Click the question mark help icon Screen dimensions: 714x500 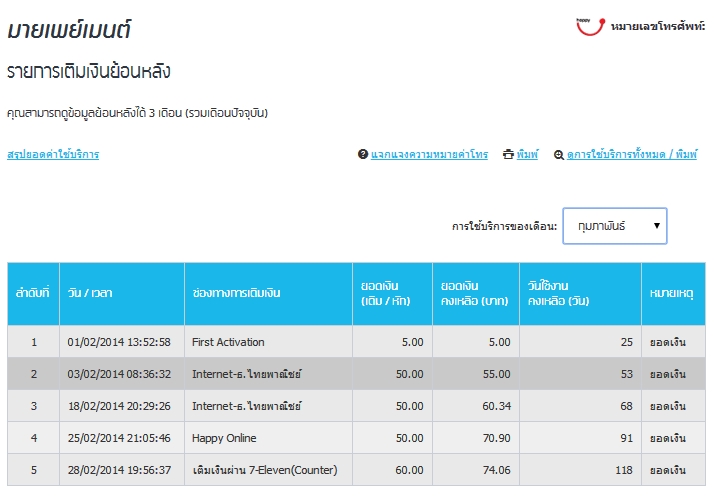pos(363,155)
